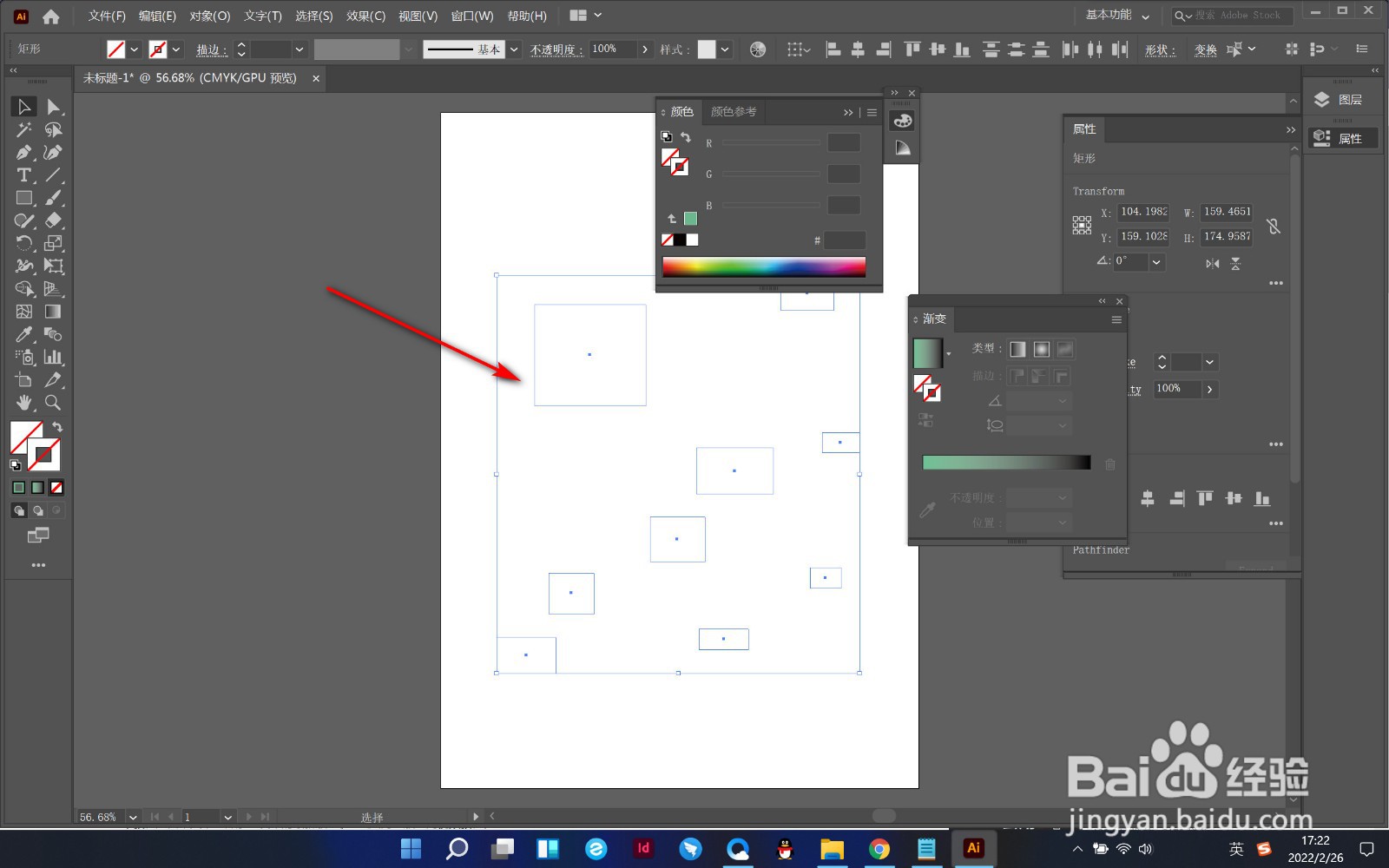Select the Rotate tool

[24, 243]
